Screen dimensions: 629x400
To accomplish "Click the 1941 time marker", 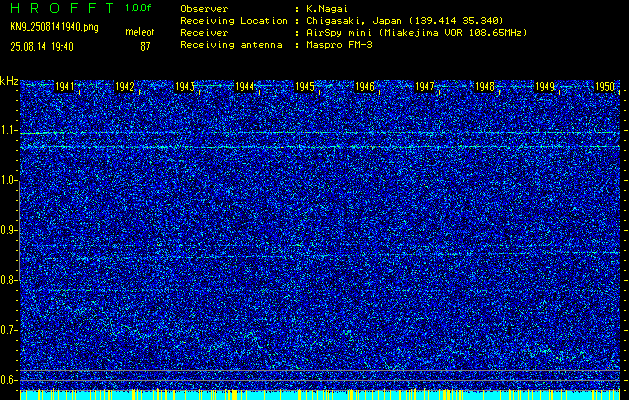I will [x=64, y=87].
